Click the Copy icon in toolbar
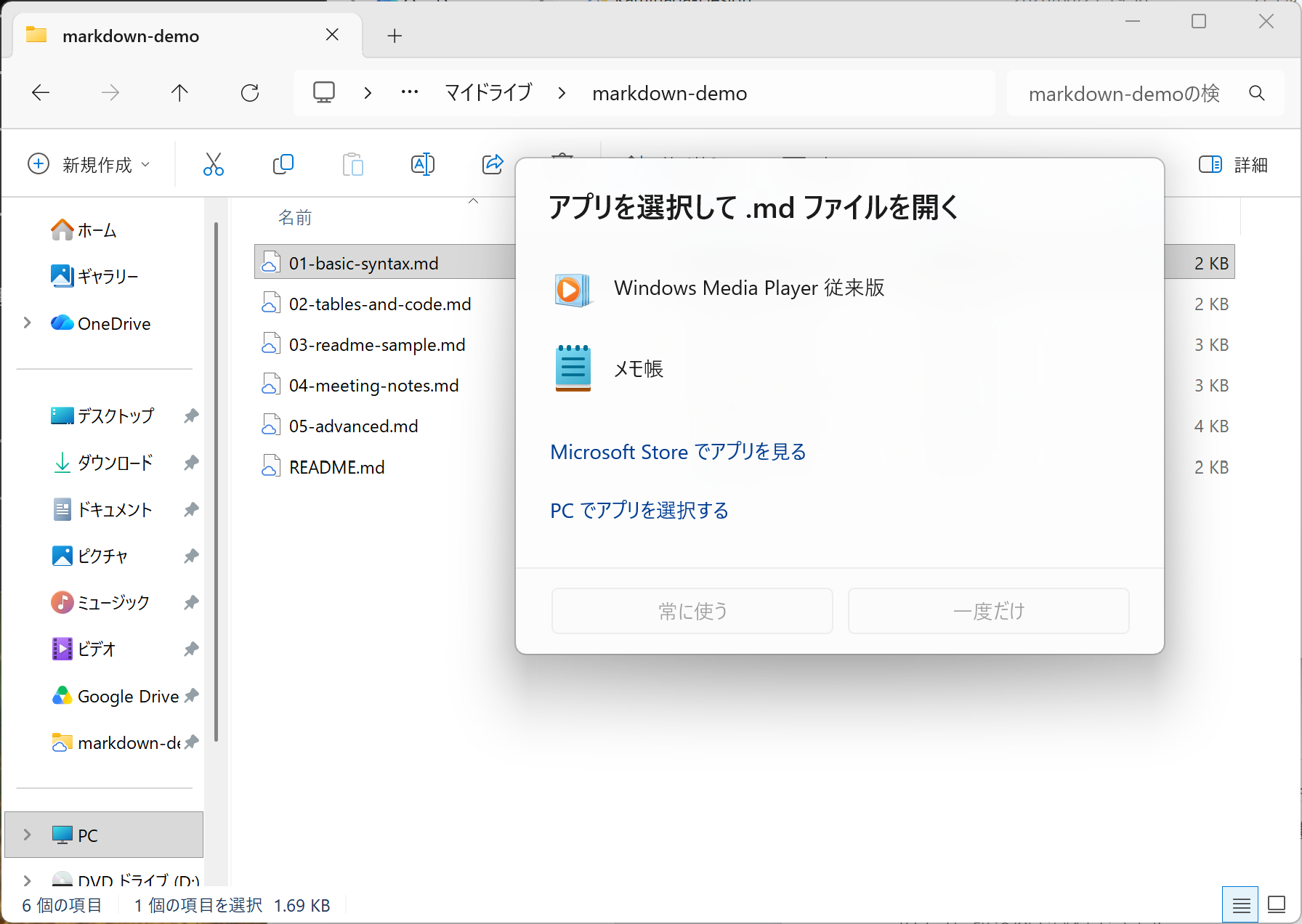The width and height of the screenshot is (1302, 924). click(283, 165)
